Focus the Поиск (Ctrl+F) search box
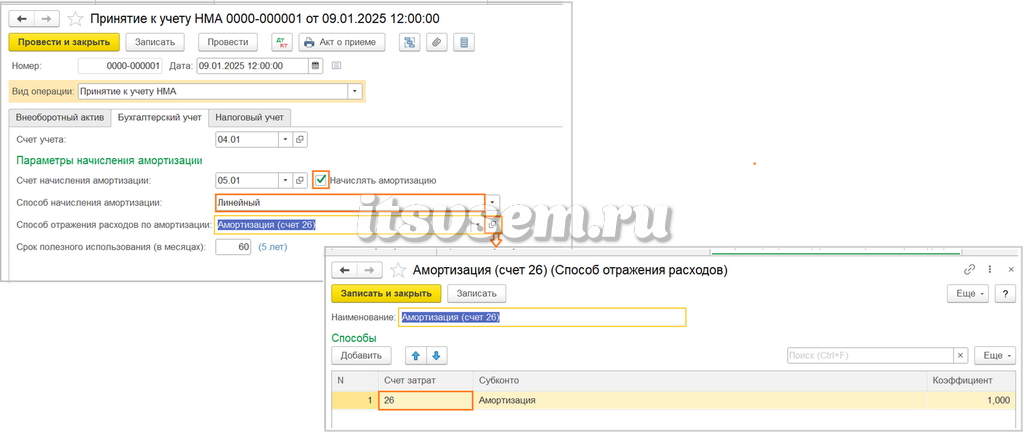Screen dimensions: 1024x433 (870, 355)
